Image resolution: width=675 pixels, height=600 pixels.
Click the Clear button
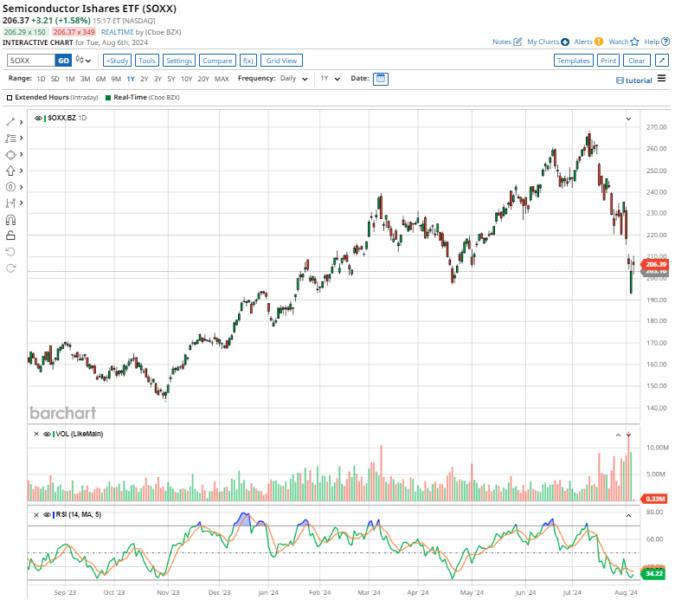pyautogui.click(x=637, y=60)
